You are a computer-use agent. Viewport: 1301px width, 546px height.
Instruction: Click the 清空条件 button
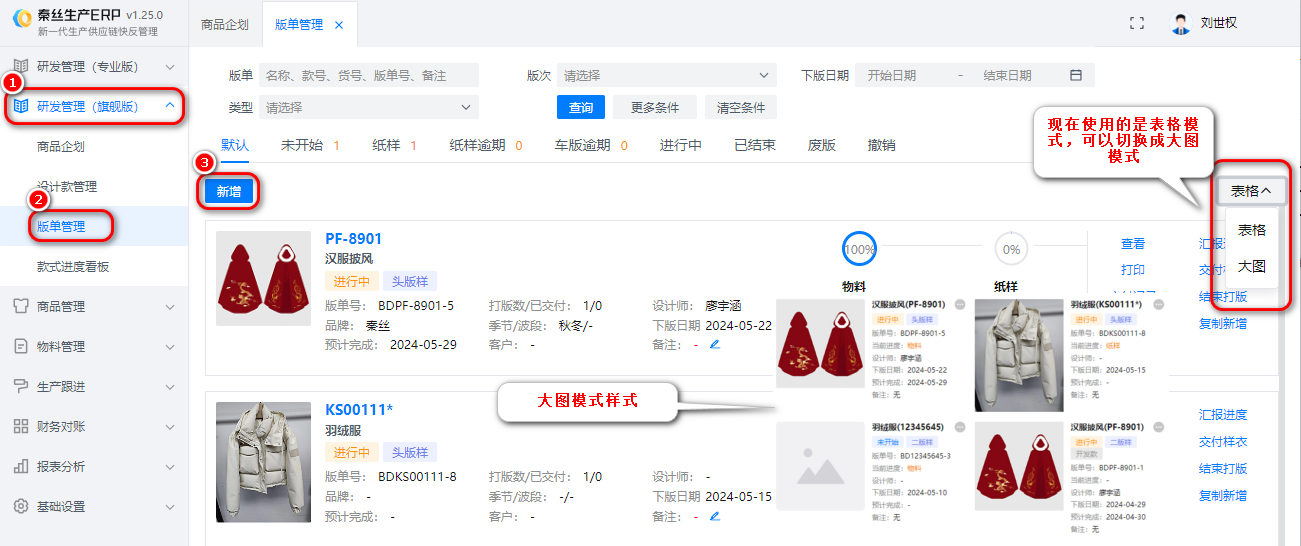click(x=741, y=108)
